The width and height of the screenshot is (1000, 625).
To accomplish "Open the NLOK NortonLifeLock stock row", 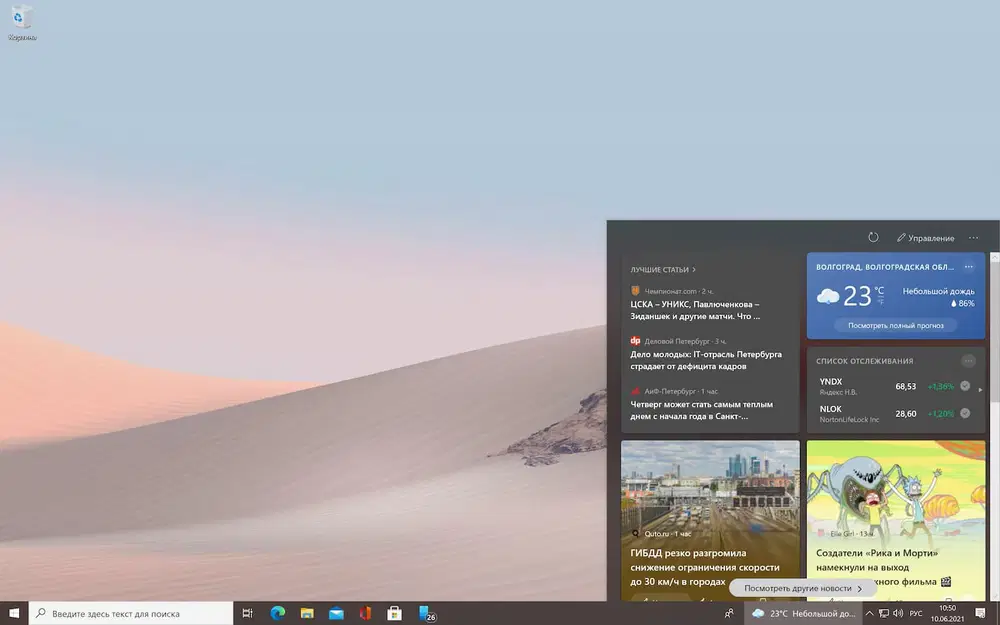I will pyautogui.click(x=895, y=414).
